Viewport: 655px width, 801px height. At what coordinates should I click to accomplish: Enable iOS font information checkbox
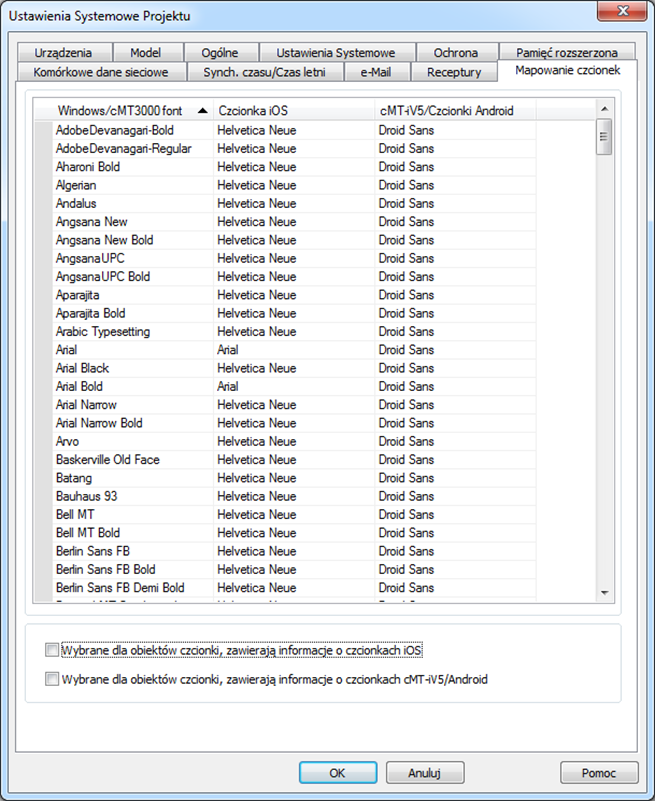tap(52, 650)
